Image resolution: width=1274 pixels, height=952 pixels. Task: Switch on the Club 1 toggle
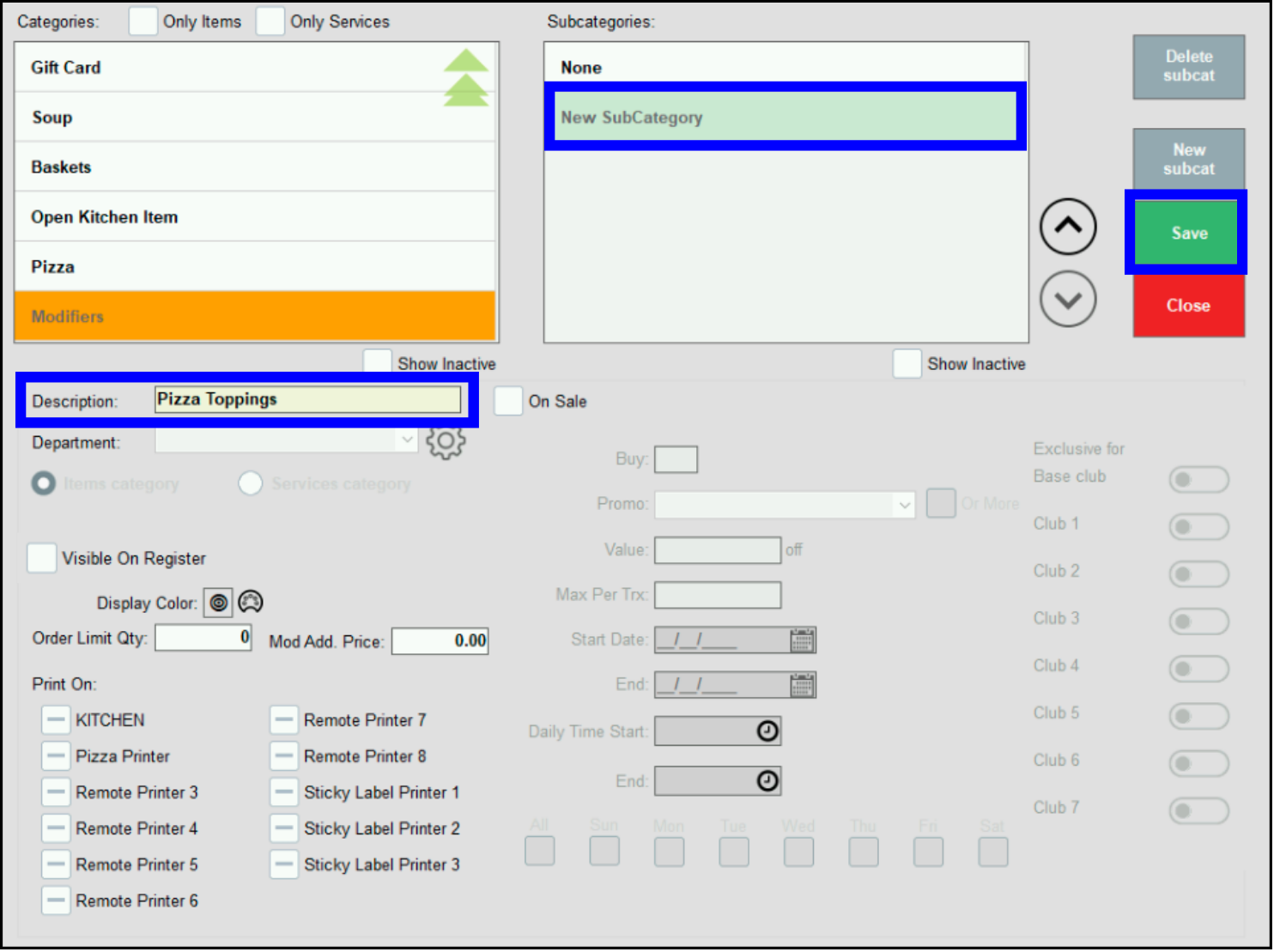coord(1199,527)
